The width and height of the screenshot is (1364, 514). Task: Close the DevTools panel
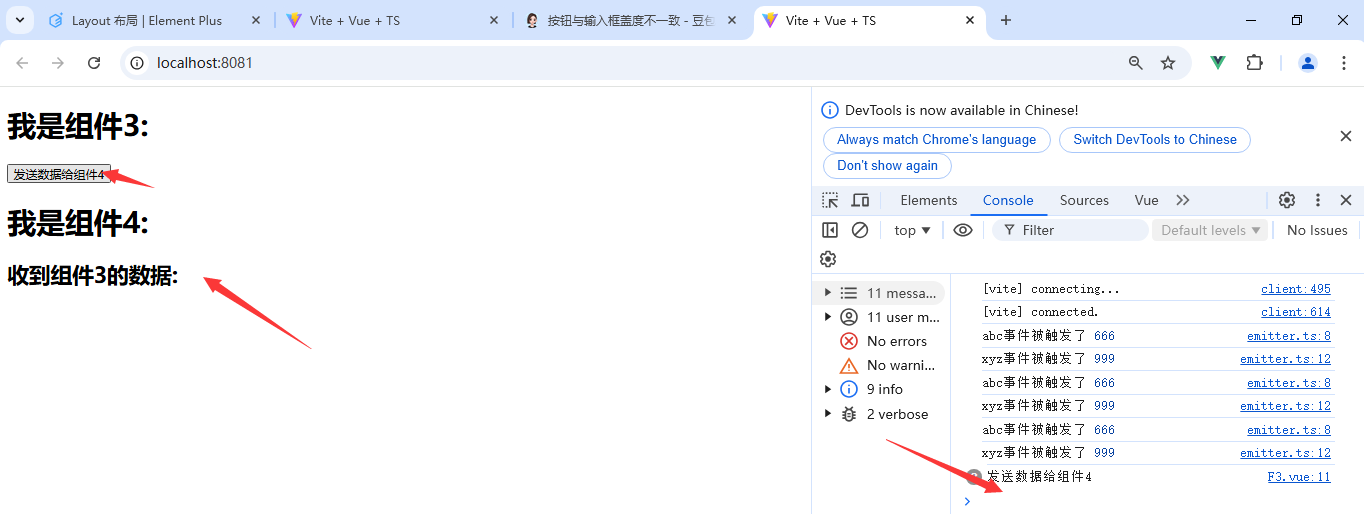1346,200
